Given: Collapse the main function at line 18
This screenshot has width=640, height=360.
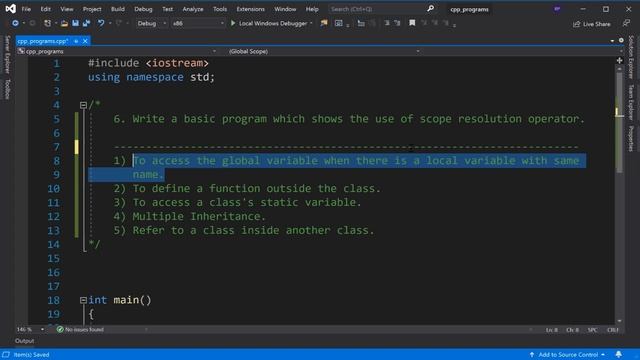Looking at the screenshot, I should [x=83, y=300].
